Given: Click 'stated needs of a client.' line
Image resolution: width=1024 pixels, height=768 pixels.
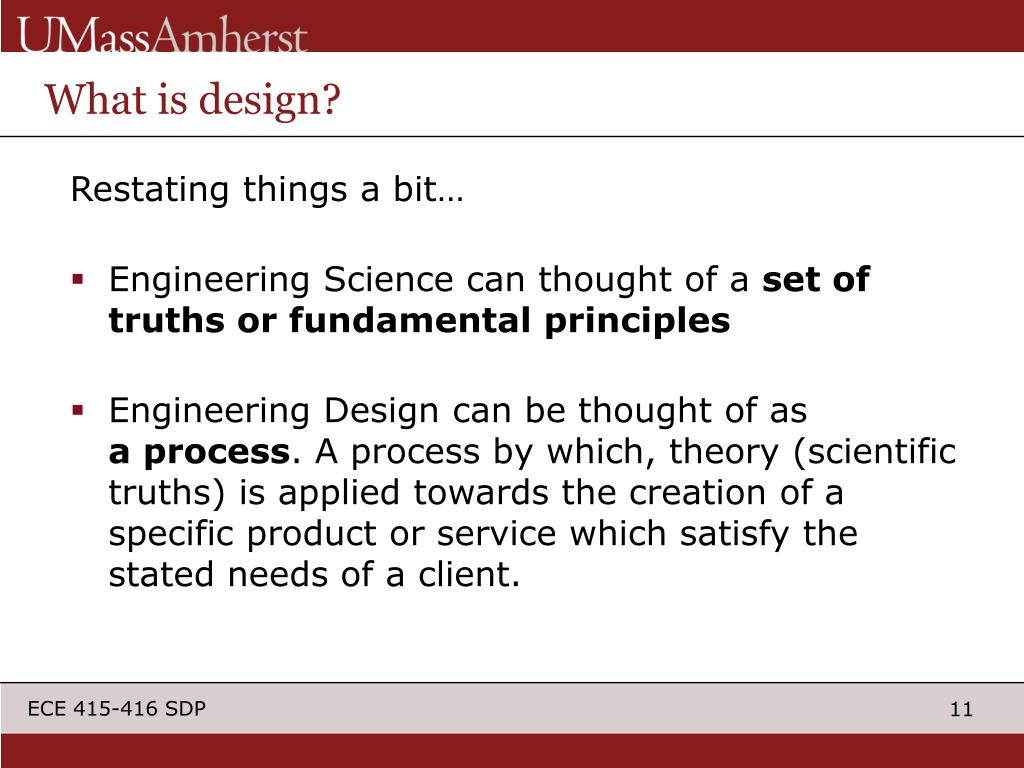Looking at the screenshot, I should 314,575.
